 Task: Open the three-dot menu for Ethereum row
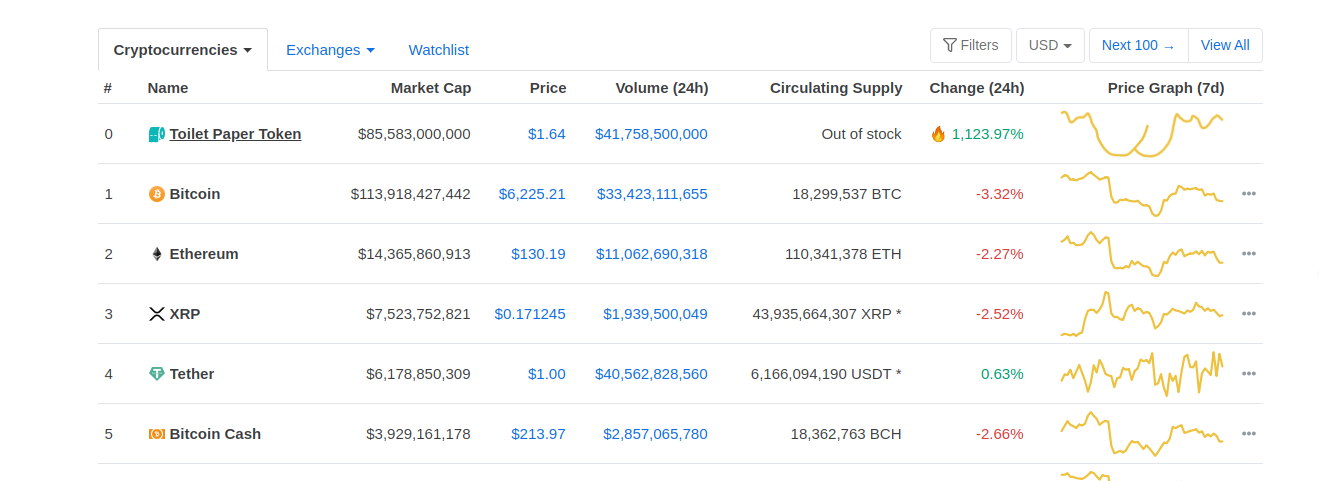coord(1248,254)
